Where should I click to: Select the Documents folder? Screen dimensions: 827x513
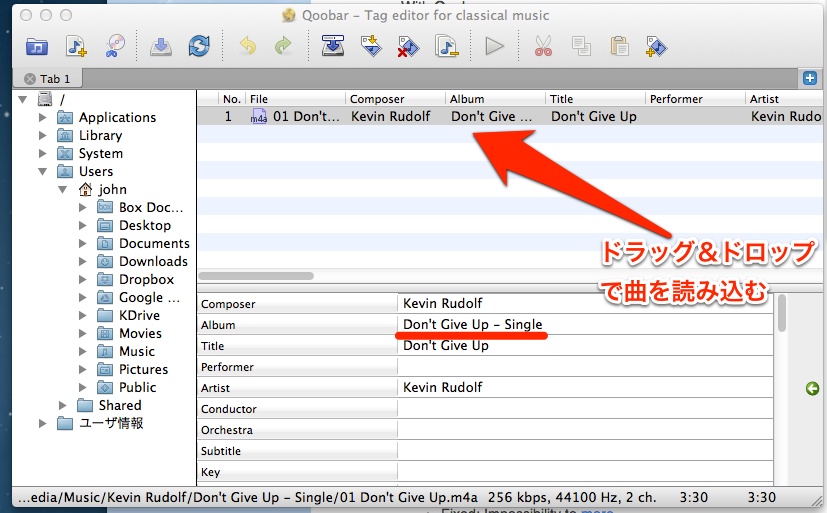pyautogui.click(x=154, y=243)
